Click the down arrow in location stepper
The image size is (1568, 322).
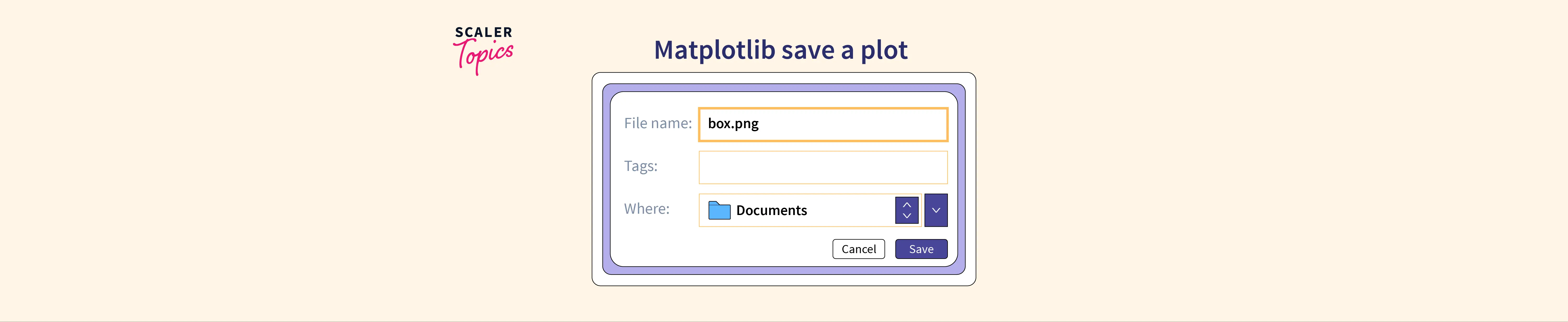[906, 216]
